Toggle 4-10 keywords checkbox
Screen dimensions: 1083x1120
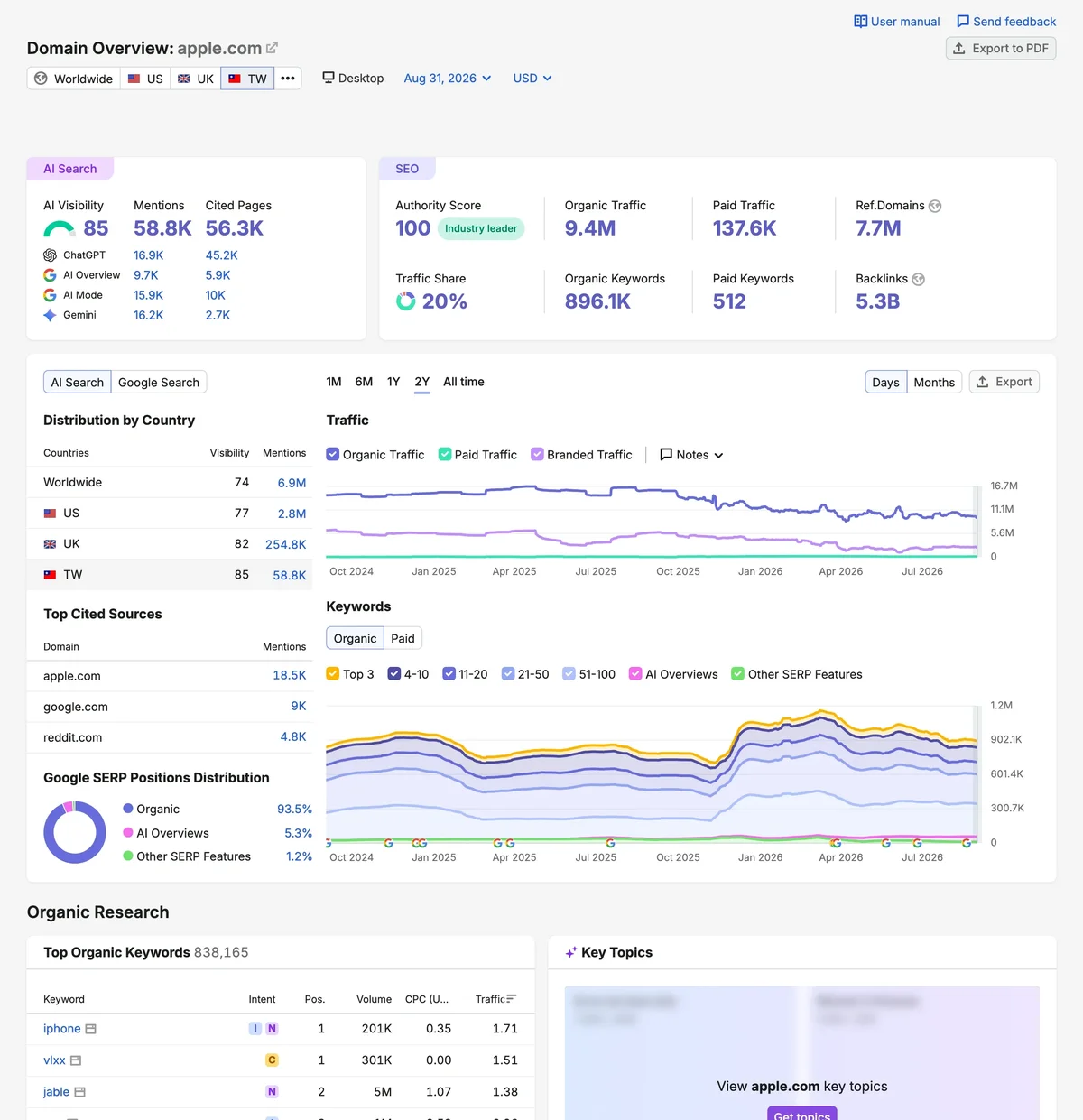(x=394, y=674)
